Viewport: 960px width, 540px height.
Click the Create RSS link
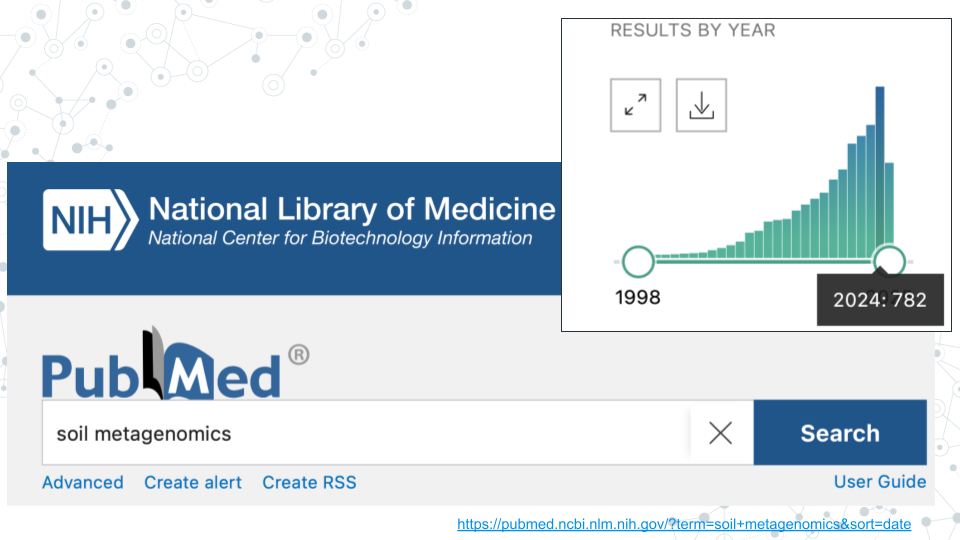click(309, 483)
